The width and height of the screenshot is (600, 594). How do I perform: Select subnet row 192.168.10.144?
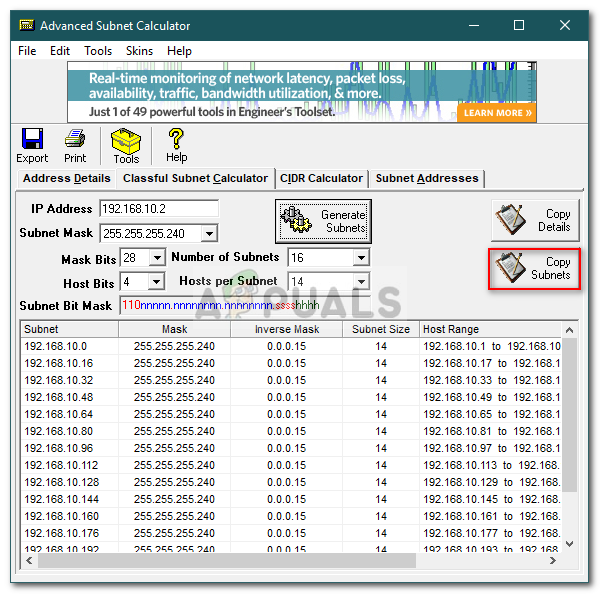coord(291,499)
